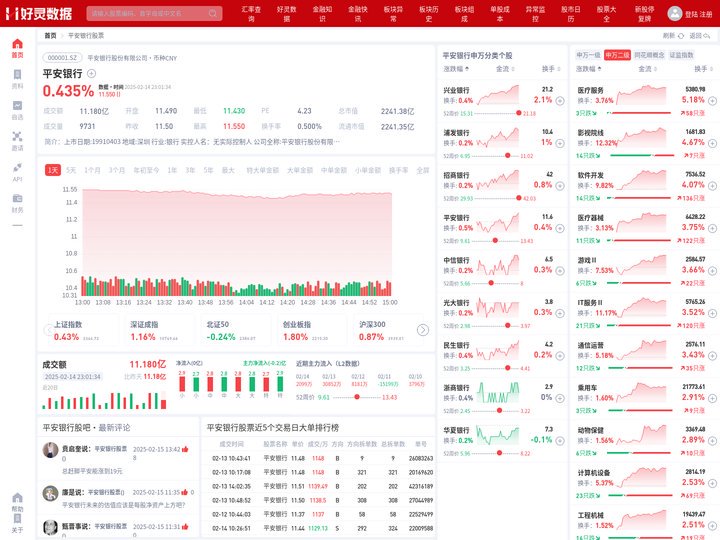
Task: Switch to the 证监指数 tab
Action: 681,55
